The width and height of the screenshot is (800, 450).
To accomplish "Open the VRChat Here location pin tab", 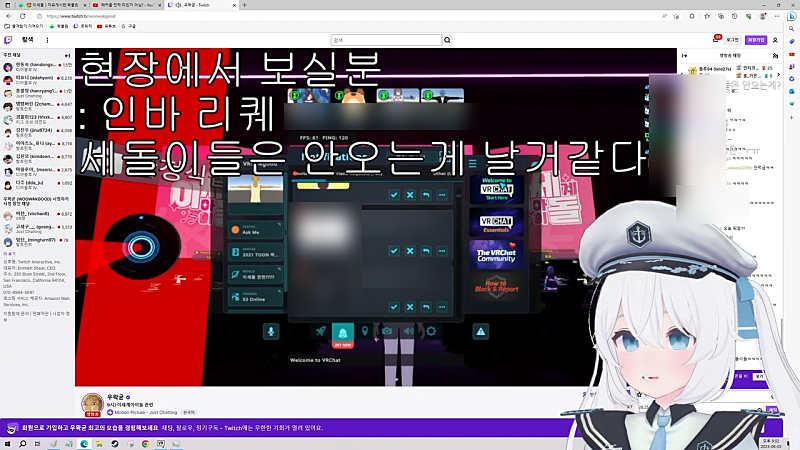I will pyautogui.click(x=365, y=332).
